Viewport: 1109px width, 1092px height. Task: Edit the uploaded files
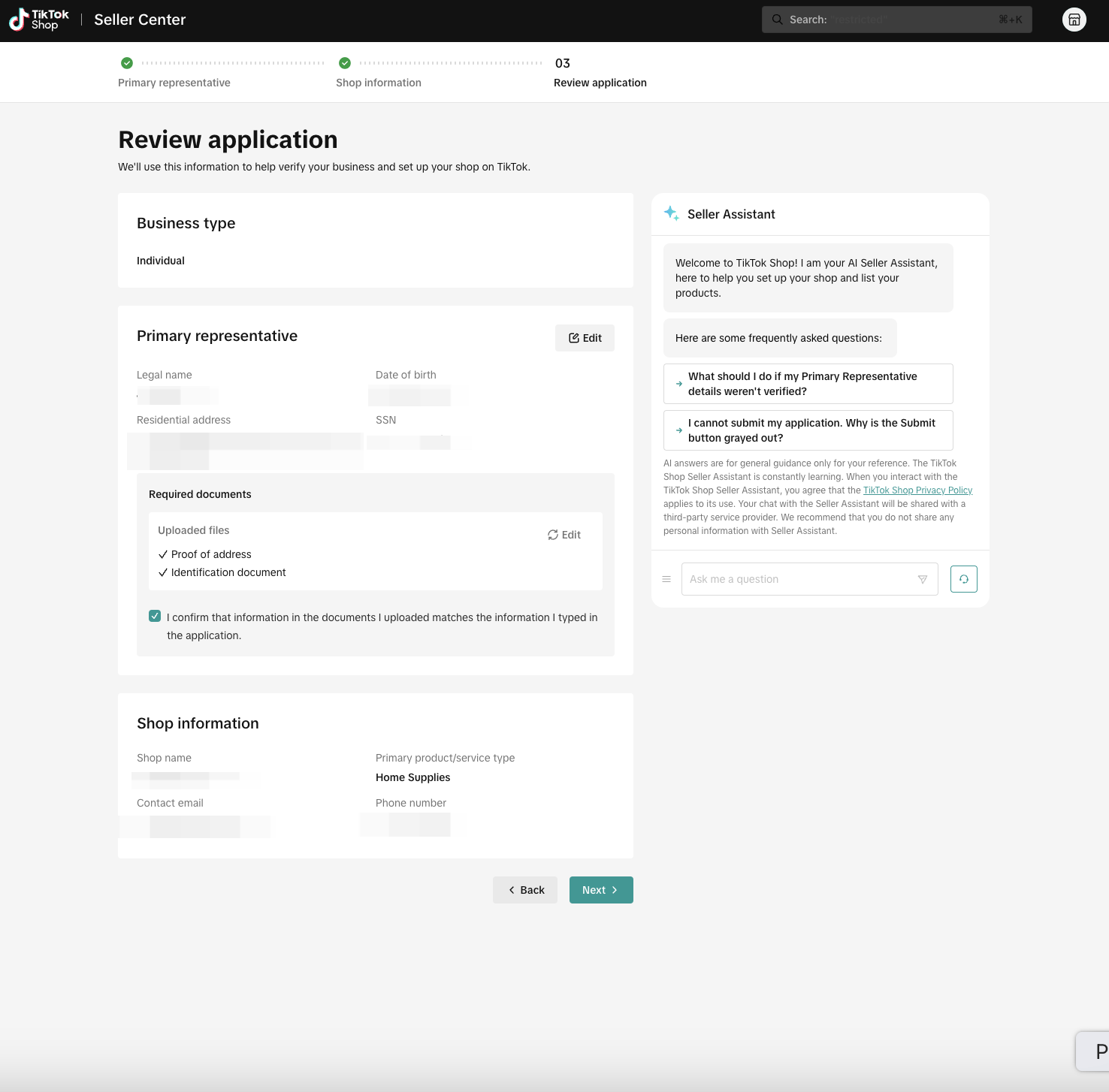pyautogui.click(x=564, y=535)
